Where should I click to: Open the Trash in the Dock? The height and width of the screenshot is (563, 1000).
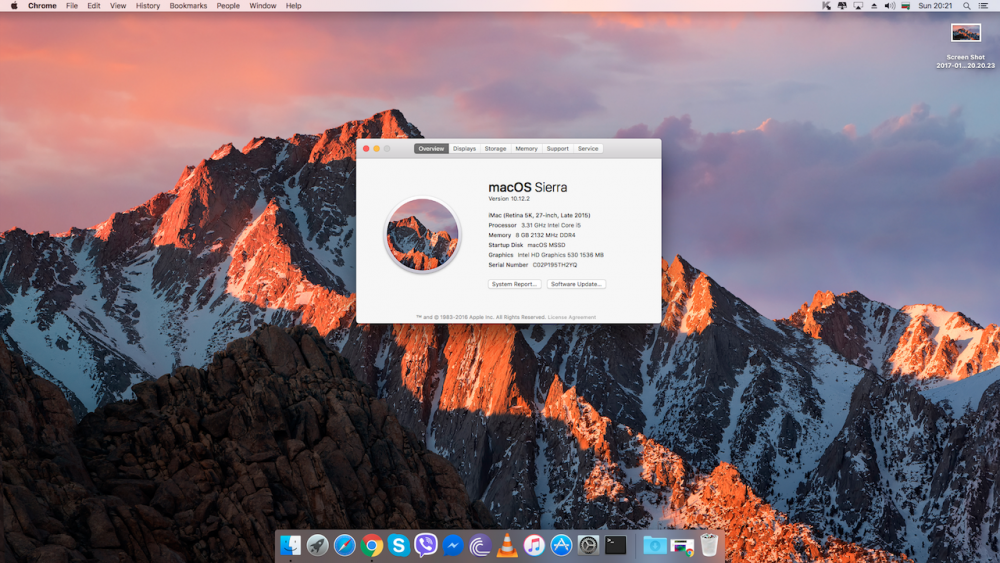point(709,545)
